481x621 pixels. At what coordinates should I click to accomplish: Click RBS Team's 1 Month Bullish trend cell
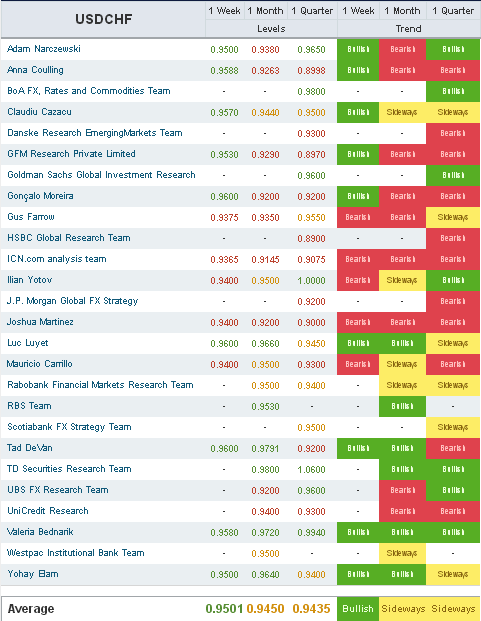402,406
